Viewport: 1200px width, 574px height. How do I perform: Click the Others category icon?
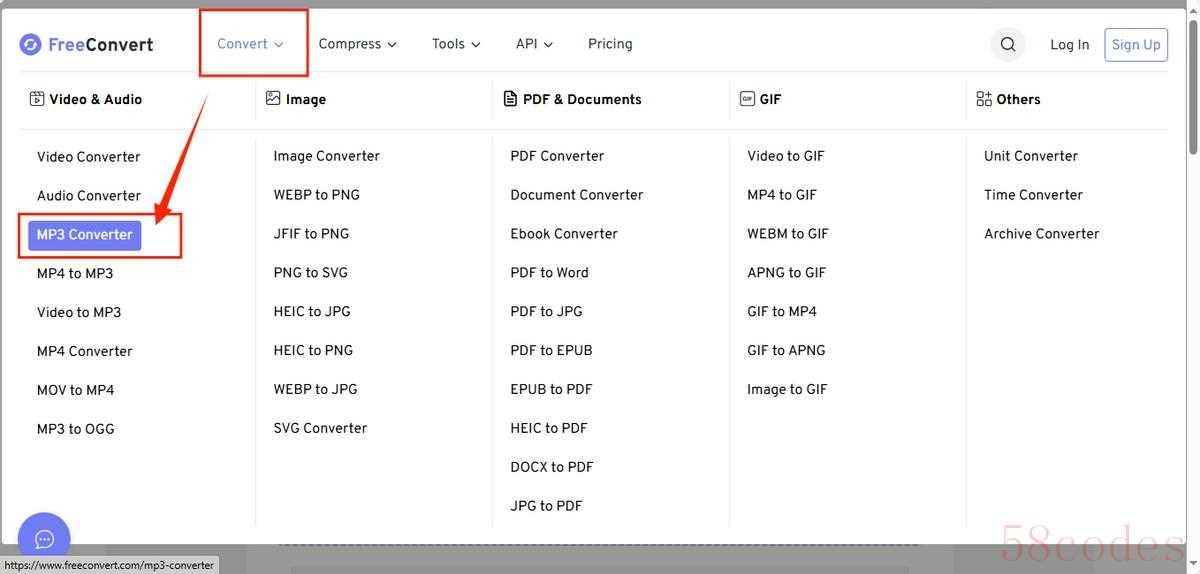pyautogui.click(x=984, y=99)
